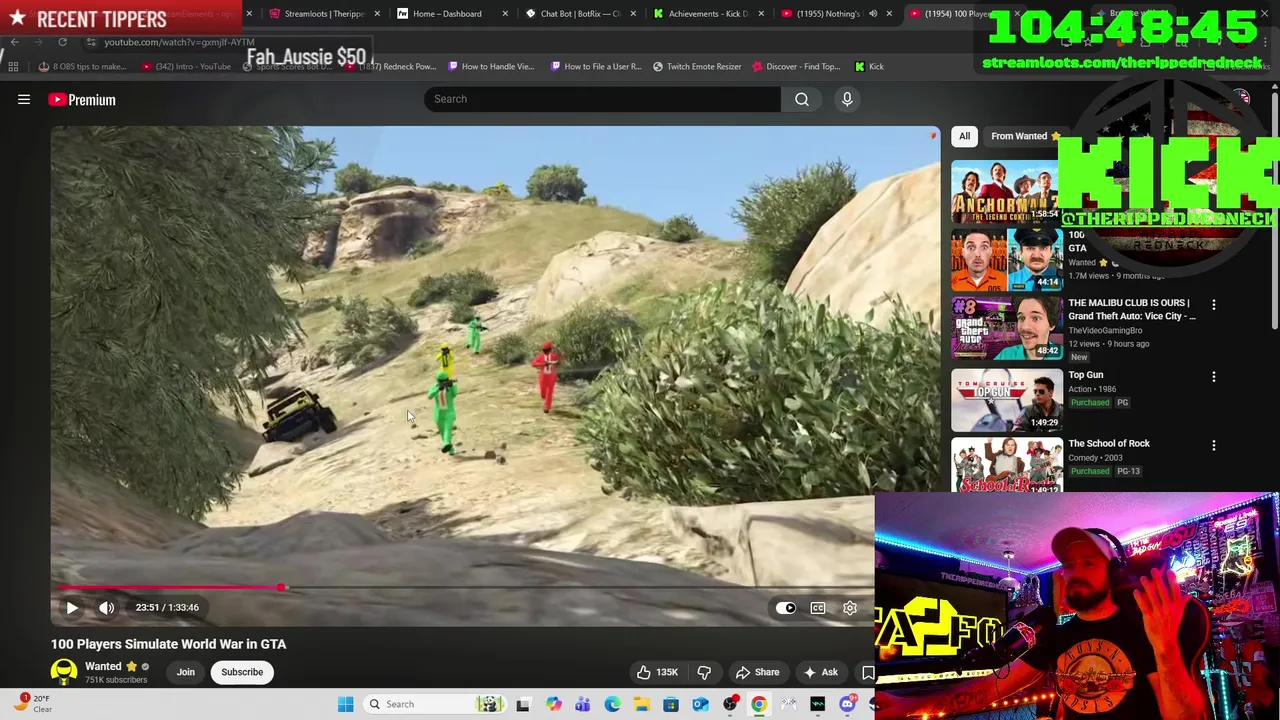
Task: Open Discover - Find Top bookmark
Action: 796,67
